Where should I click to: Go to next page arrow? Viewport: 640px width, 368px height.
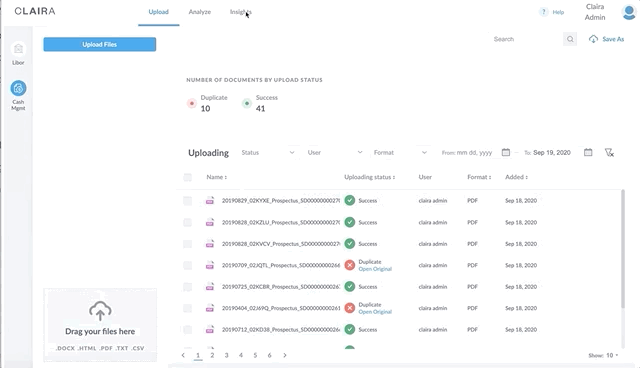285,355
